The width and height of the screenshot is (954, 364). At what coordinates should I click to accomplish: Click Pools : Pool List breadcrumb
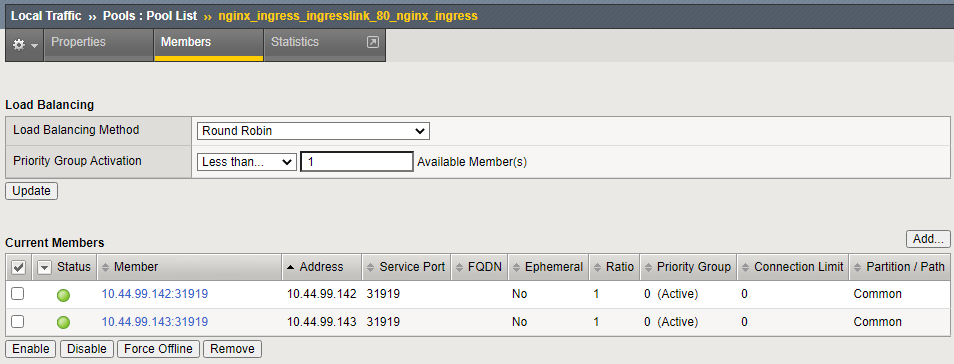(150, 16)
